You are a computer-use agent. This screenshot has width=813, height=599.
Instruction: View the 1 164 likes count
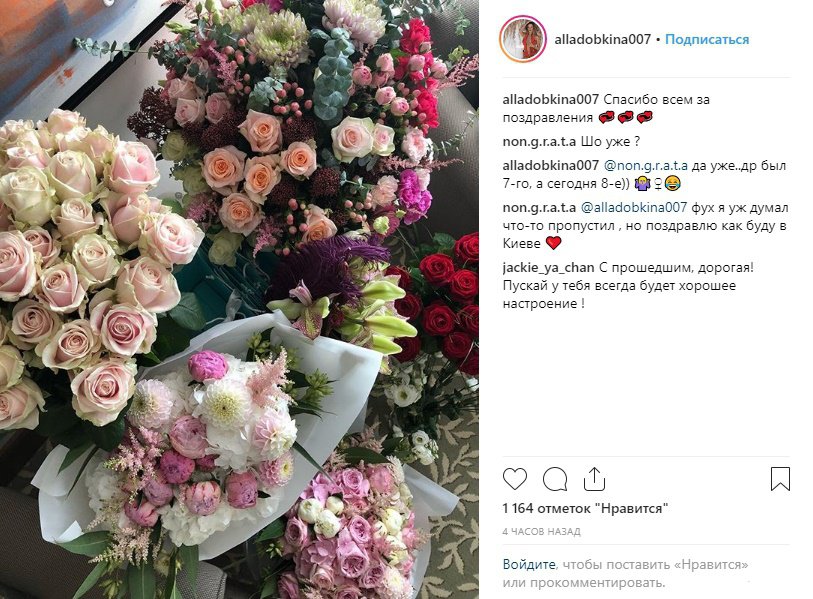[x=585, y=508]
